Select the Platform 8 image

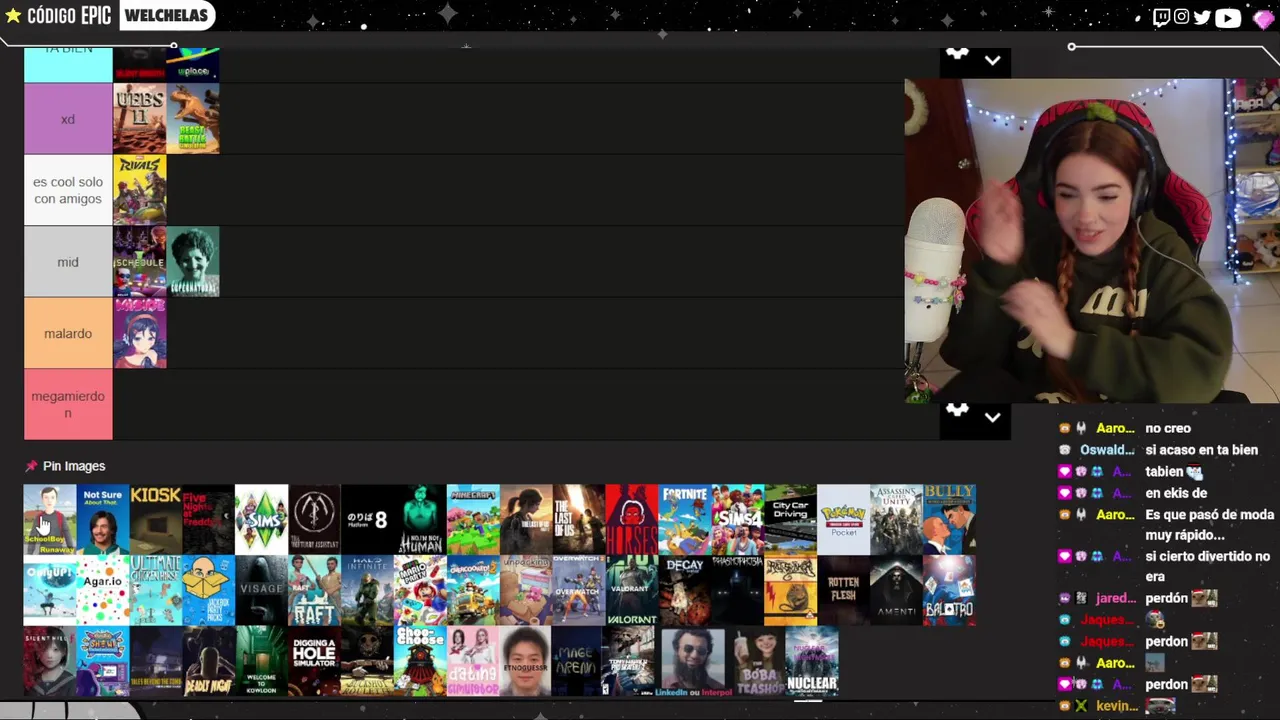click(367, 519)
